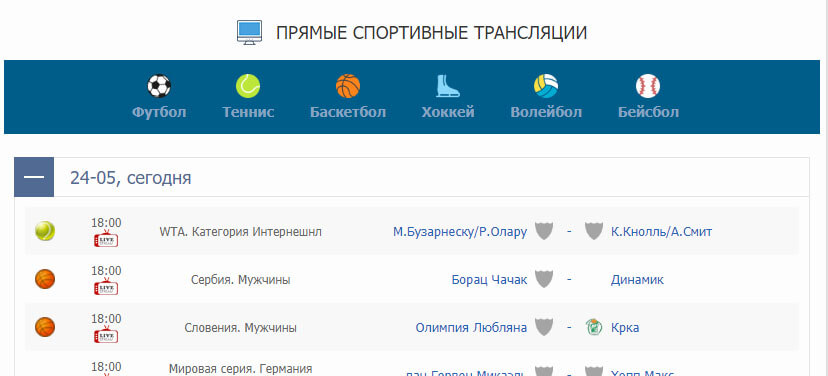Viewport: 828px width, 376px height.
Task: Open the Футбол category
Action: tap(159, 112)
